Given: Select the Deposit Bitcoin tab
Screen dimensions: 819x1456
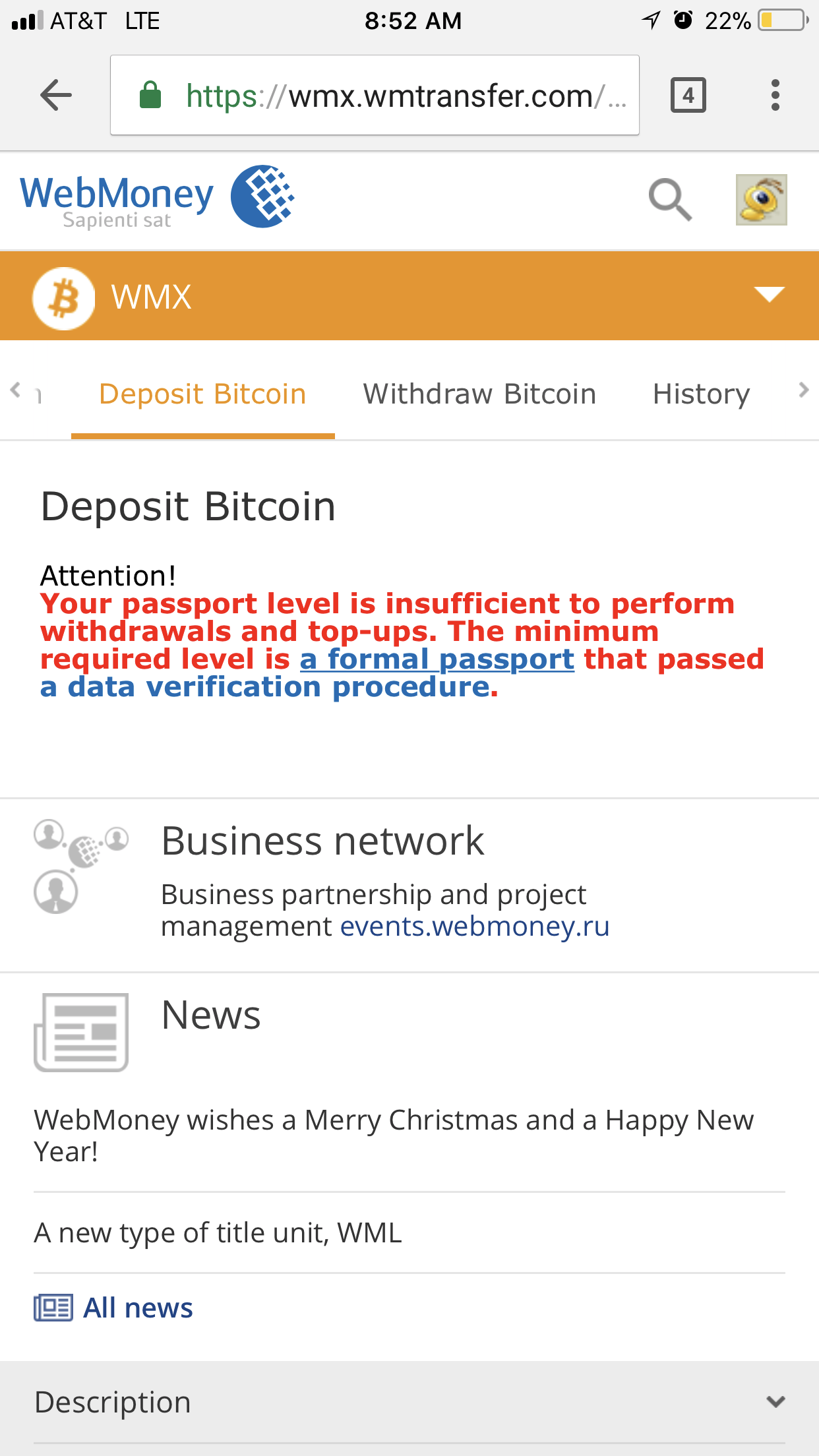Looking at the screenshot, I should coord(202,394).
